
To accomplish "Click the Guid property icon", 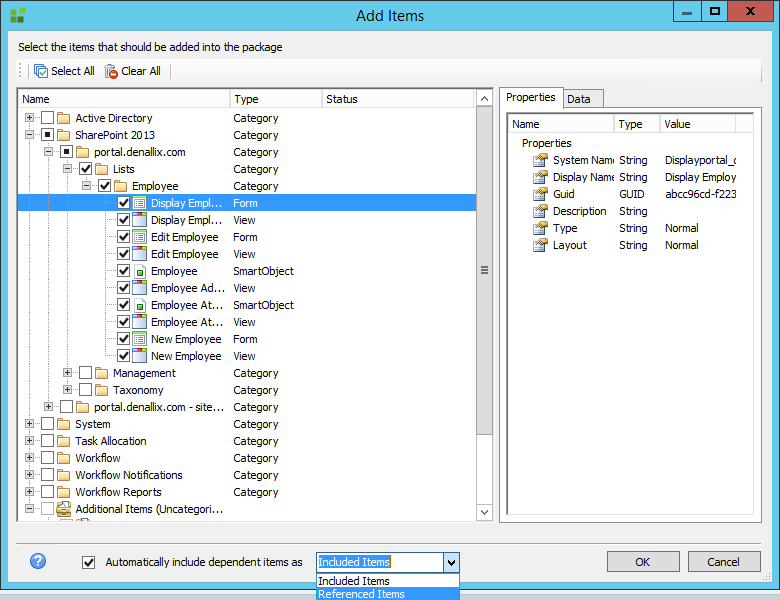I will click(540, 194).
